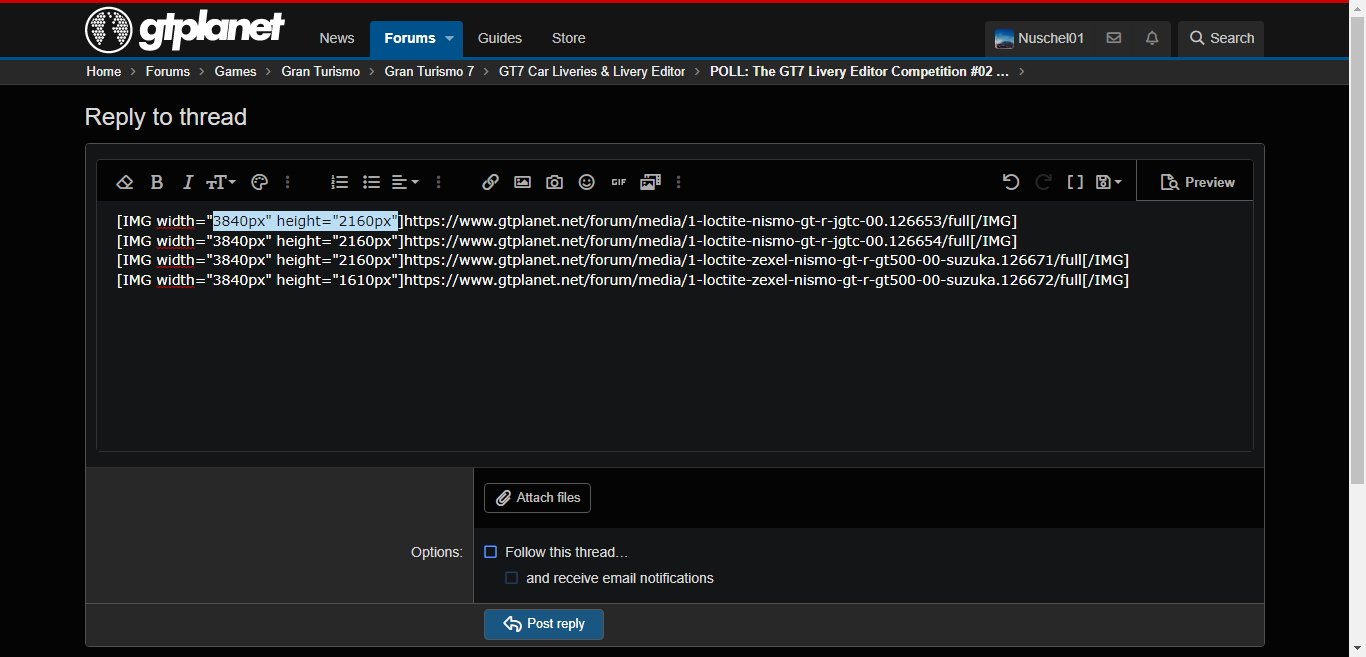Open GT7 Car Liveries & Livery Editor breadcrumb
The image size is (1366, 657).
click(x=592, y=71)
